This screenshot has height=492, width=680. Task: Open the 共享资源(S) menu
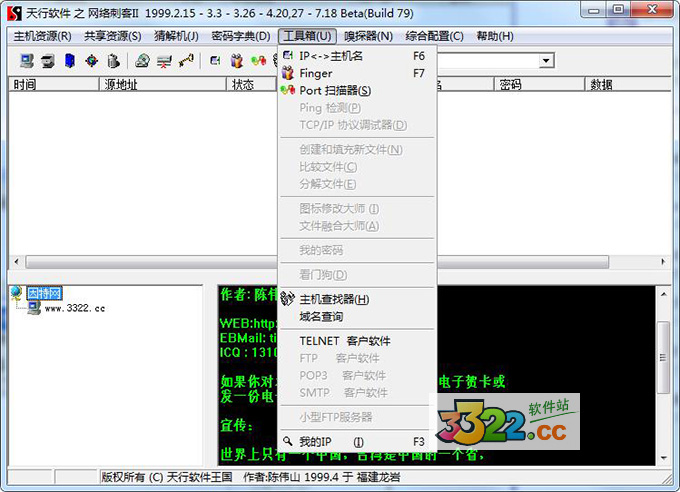click(113, 36)
